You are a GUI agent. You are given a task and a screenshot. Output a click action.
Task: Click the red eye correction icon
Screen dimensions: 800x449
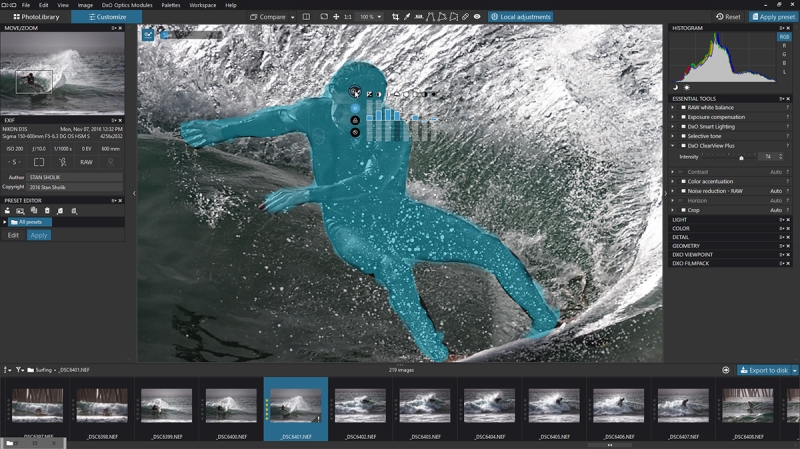click(477, 17)
